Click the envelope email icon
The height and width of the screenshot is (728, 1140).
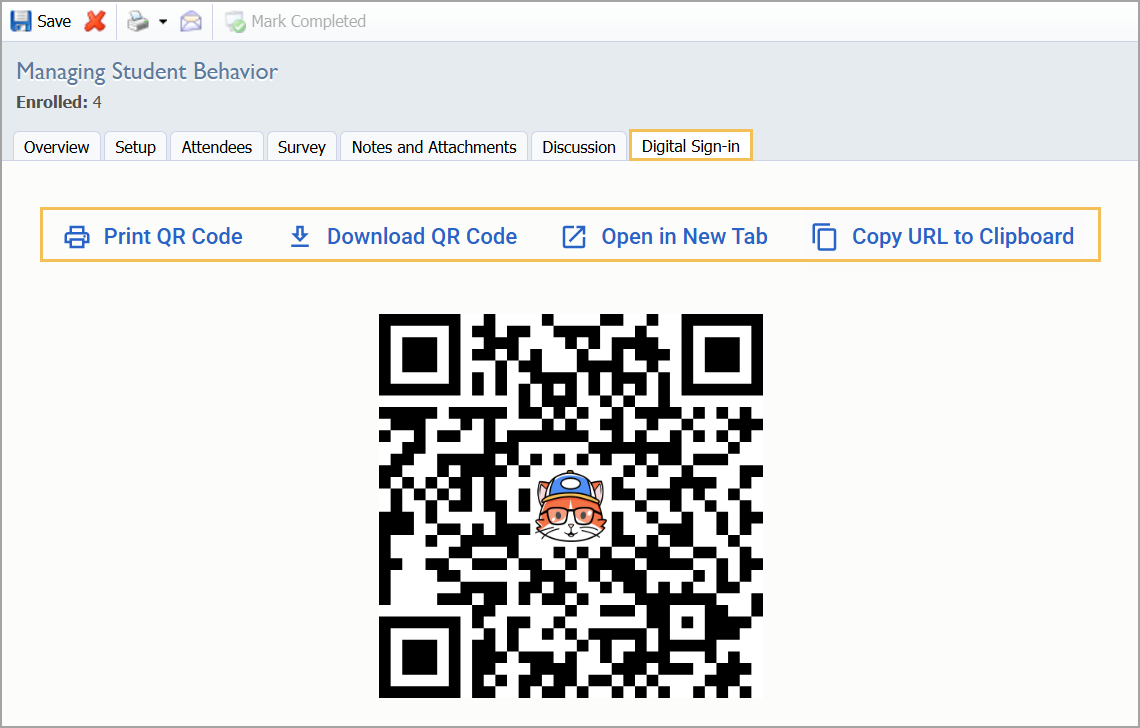[191, 22]
